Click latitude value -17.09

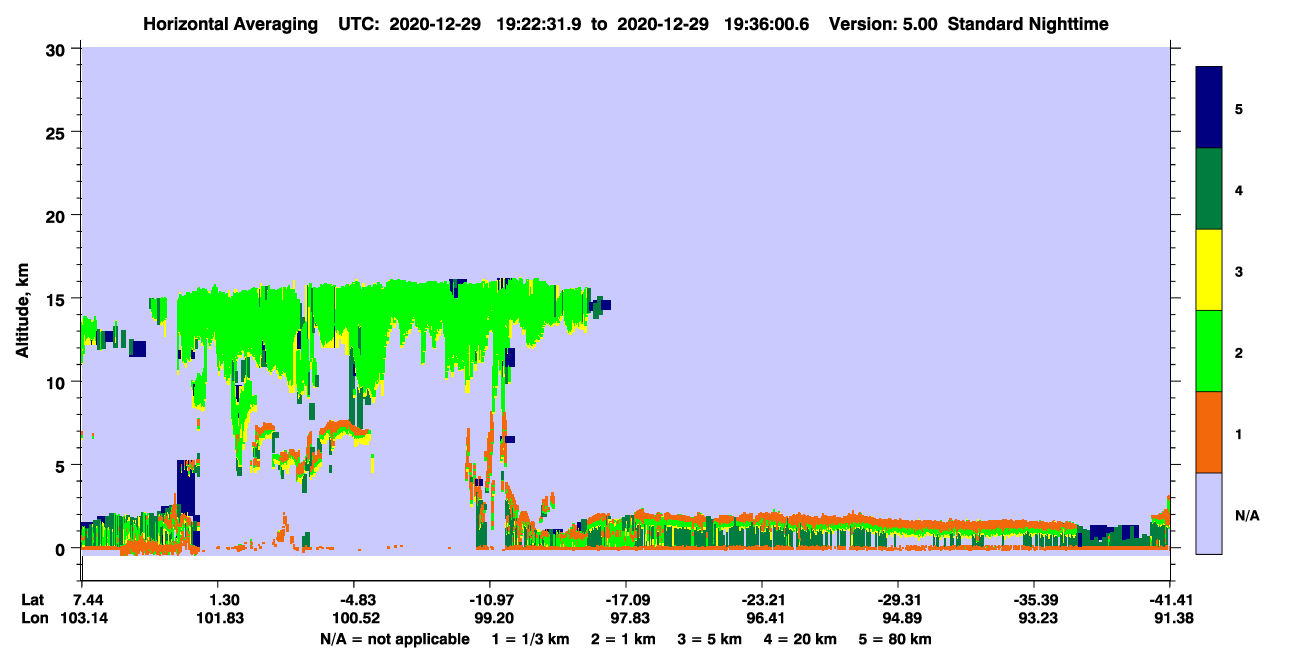[x=626, y=599]
